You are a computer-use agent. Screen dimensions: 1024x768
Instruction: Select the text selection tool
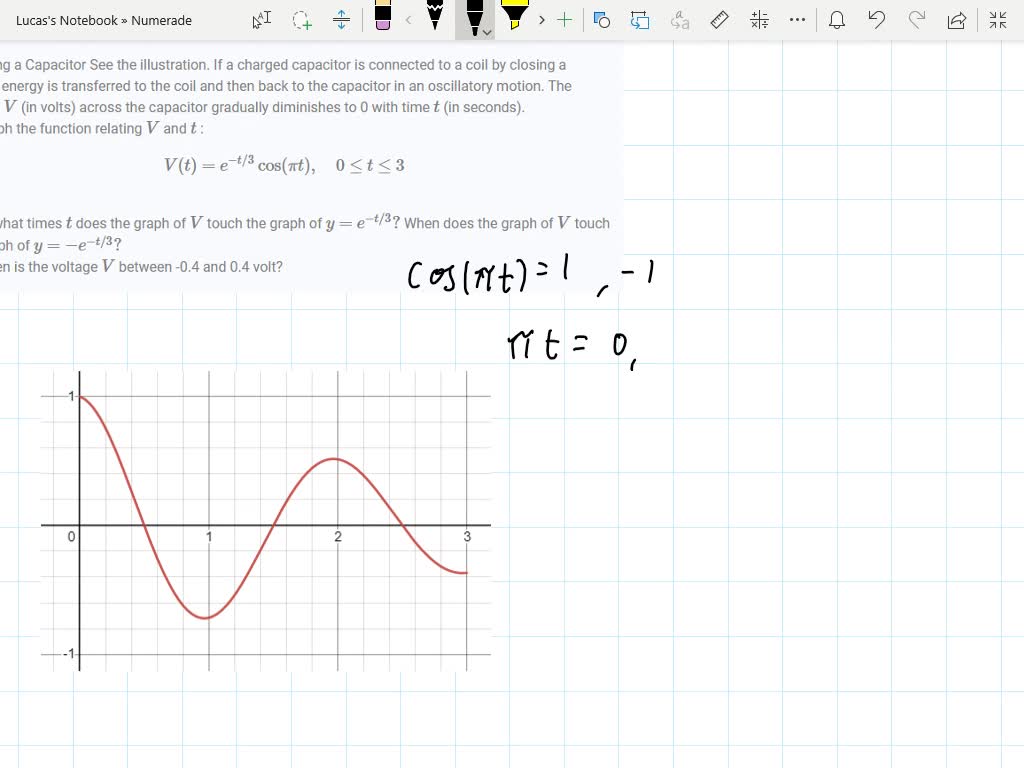click(260, 20)
